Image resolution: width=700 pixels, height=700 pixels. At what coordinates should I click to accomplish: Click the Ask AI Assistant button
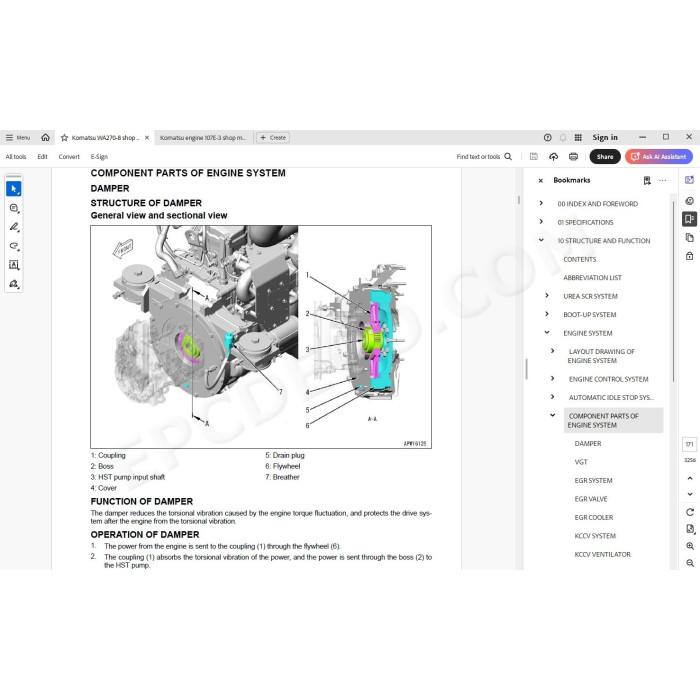pos(659,157)
